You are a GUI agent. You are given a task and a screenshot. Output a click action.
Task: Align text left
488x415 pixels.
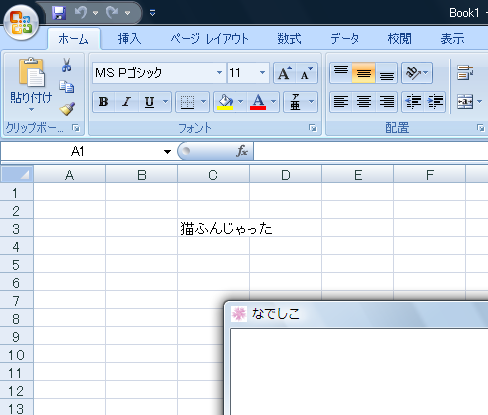click(341, 102)
